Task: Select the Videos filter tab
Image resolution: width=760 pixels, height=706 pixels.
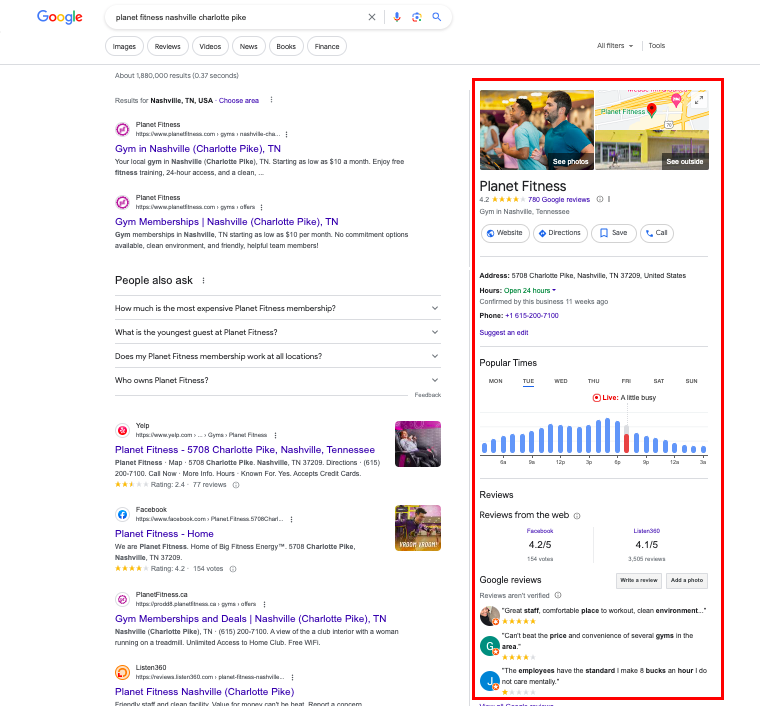Action: [210, 47]
